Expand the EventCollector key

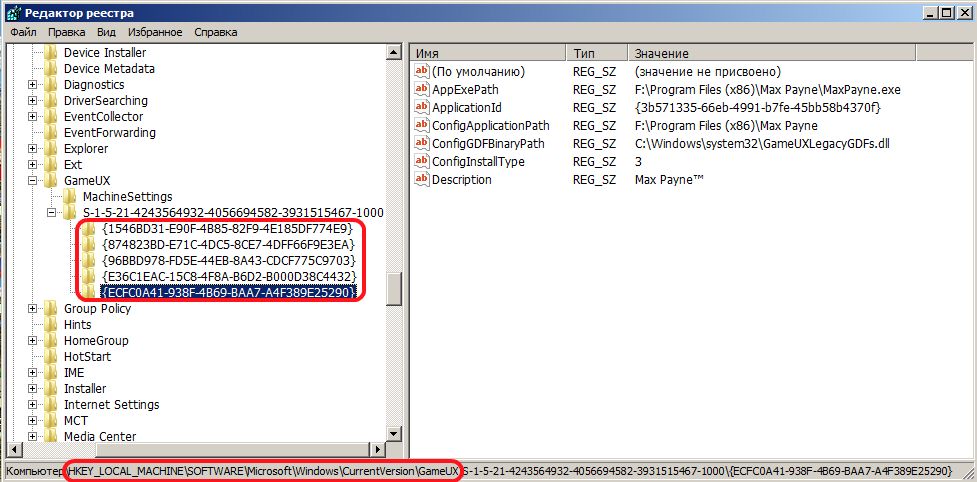coord(32,117)
